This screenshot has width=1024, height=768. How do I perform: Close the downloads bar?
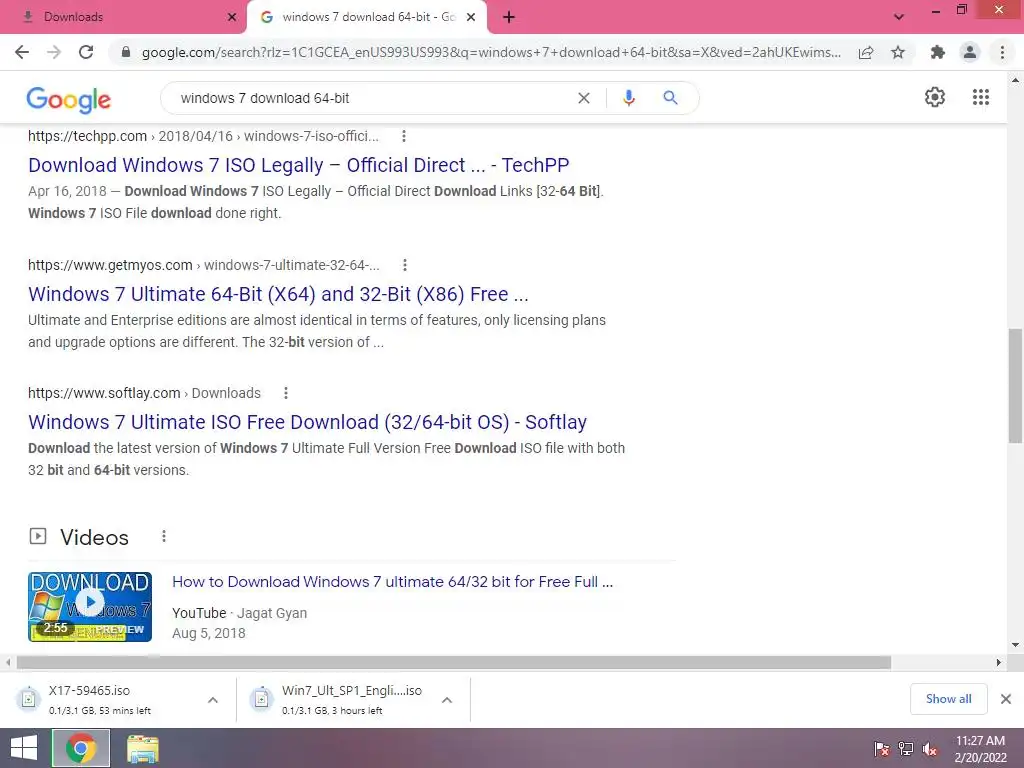tap(1006, 699)
